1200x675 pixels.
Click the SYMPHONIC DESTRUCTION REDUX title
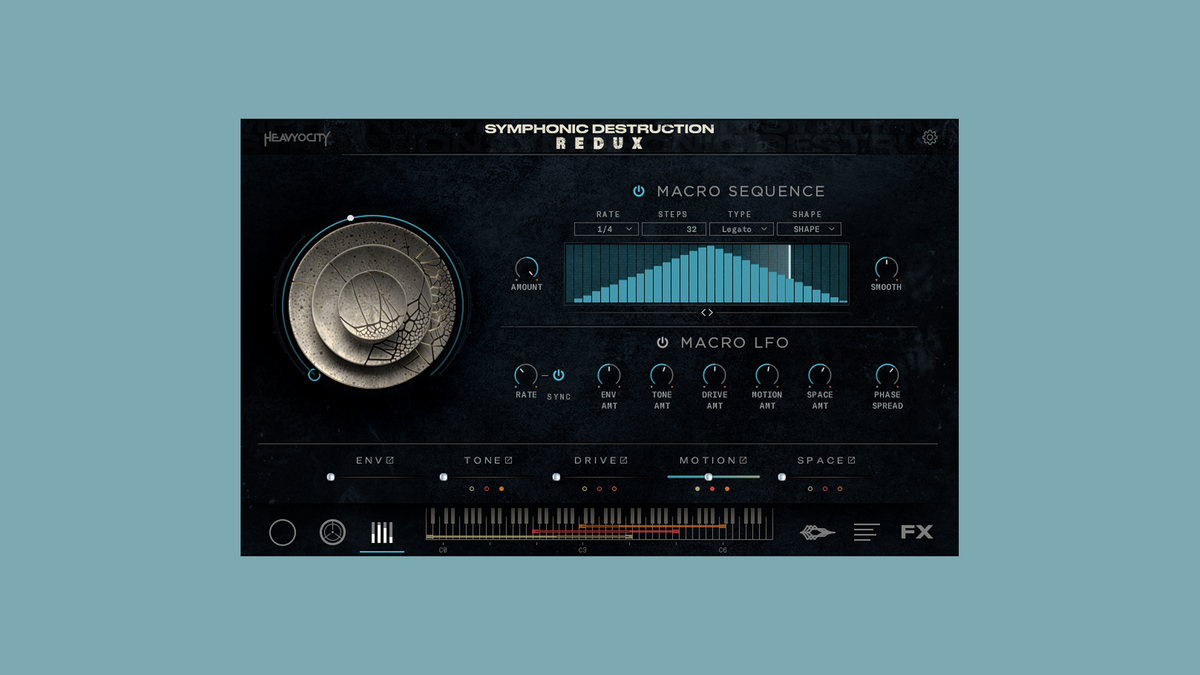click(600, 136)
